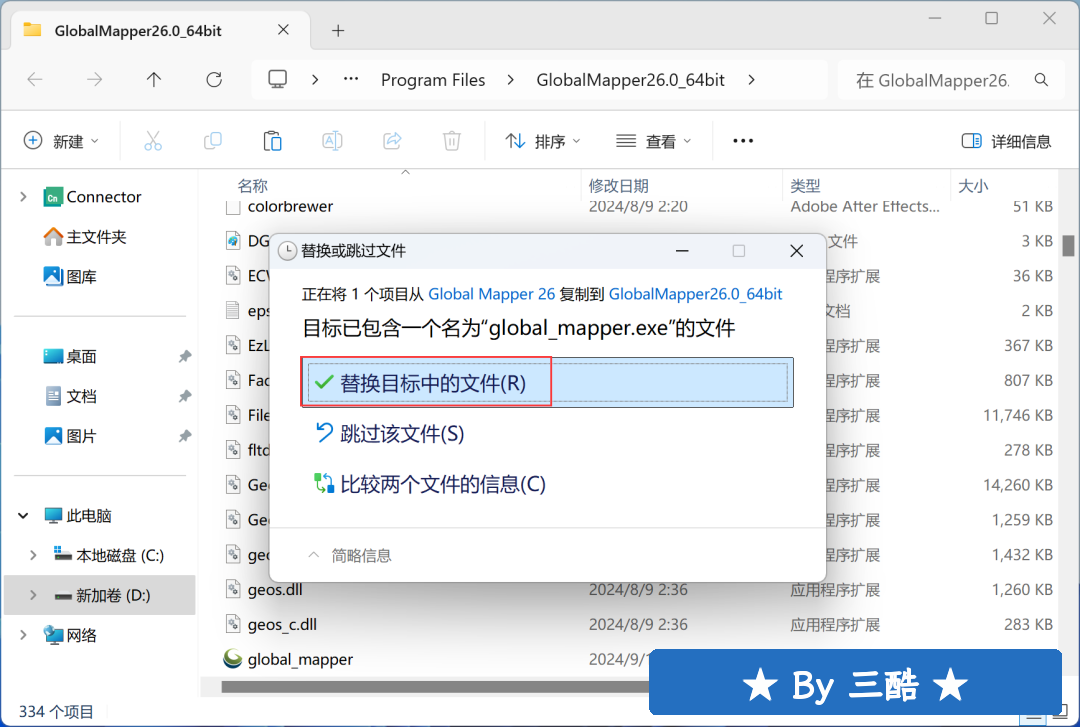
Task: Go forward with the right arrow
Action: (x=94, y=80)
